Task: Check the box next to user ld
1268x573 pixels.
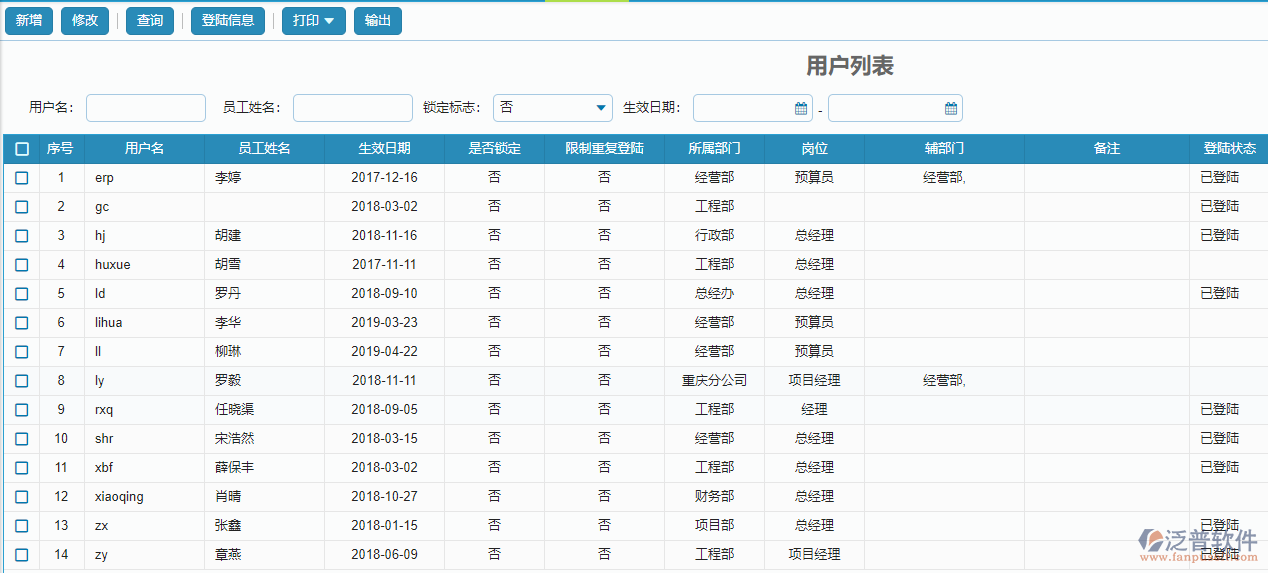Action: [22, 294]
